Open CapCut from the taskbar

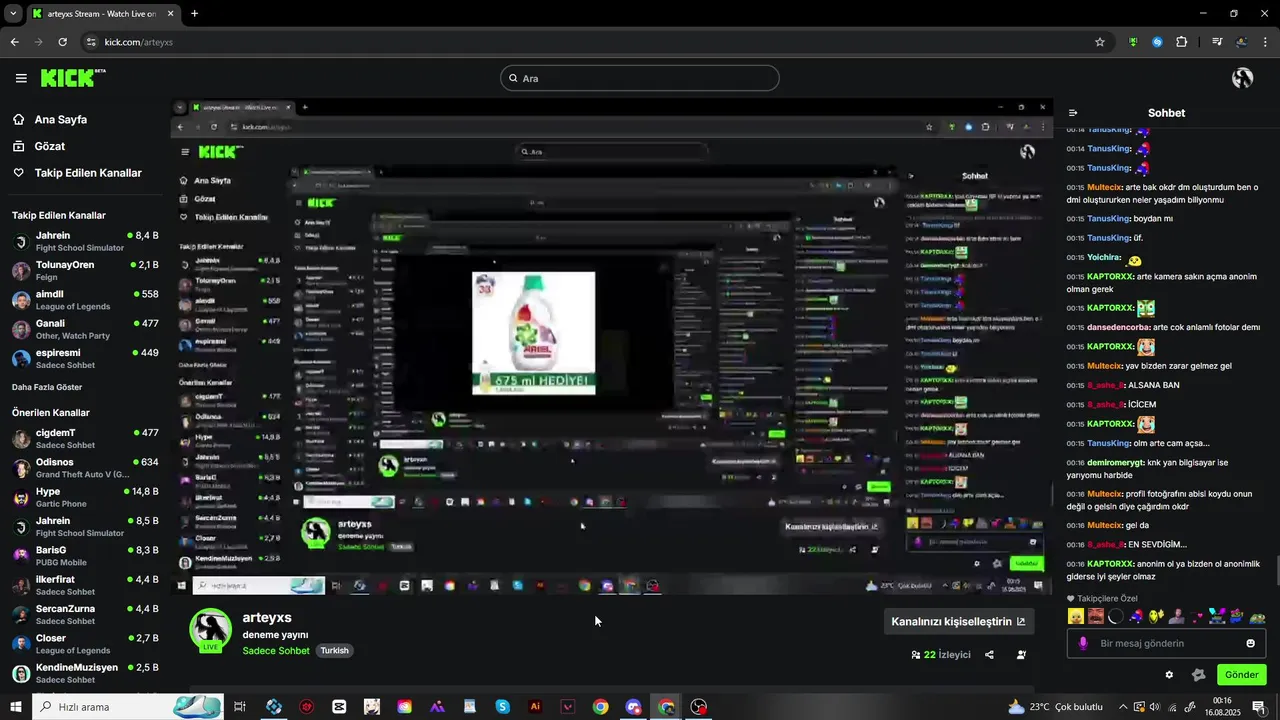(339, 707)
